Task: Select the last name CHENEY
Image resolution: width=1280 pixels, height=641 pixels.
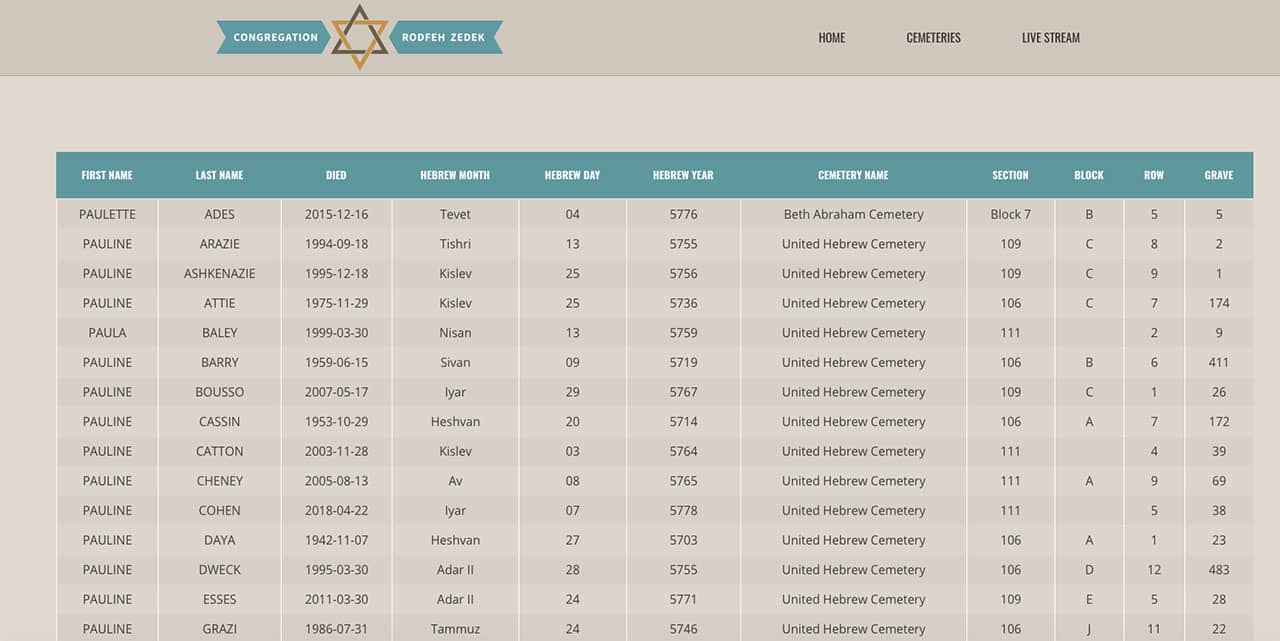Action: pyautogui.click(x=219, y=481)
